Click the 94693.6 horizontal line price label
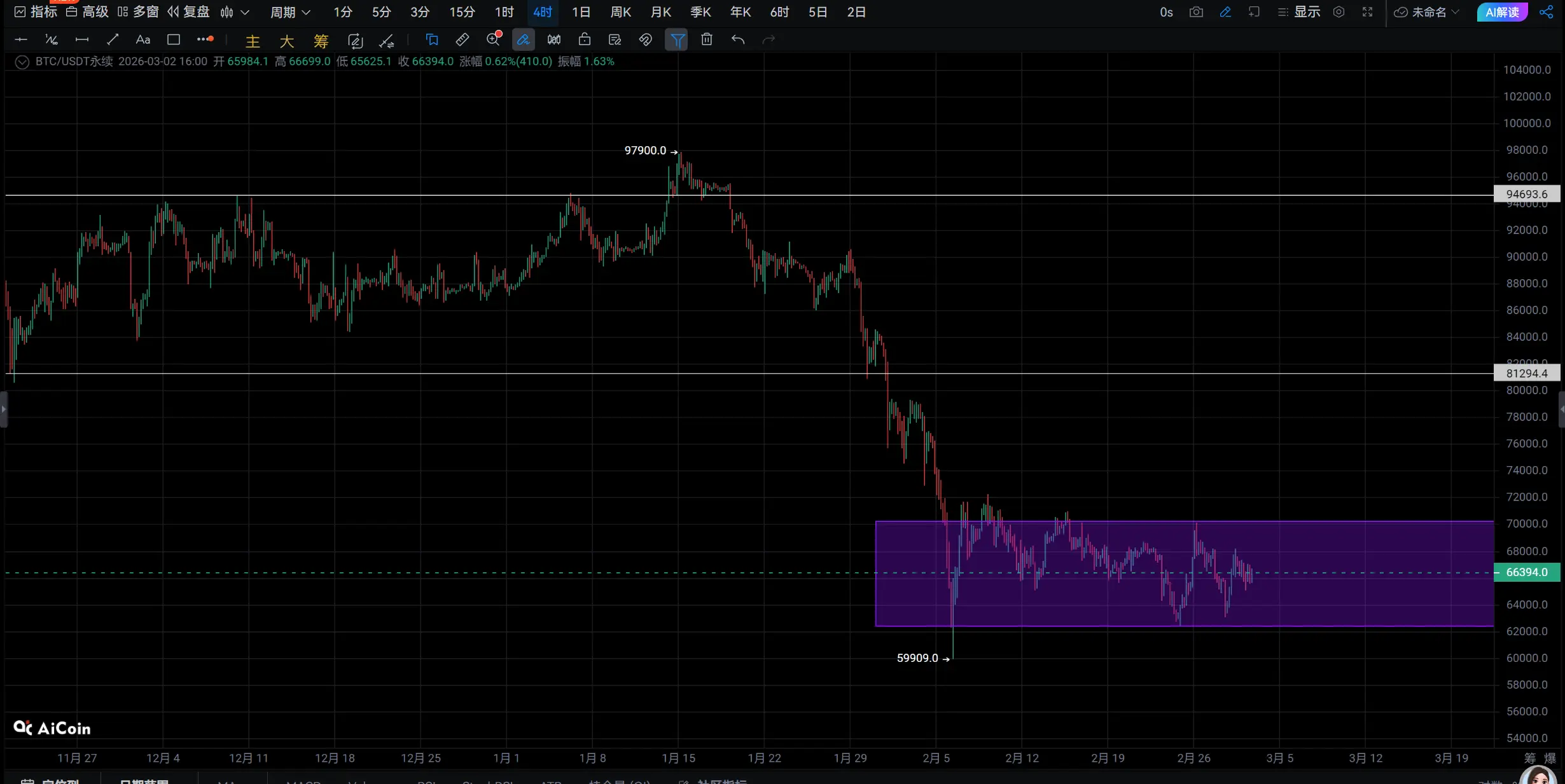 coord(1526,194)
